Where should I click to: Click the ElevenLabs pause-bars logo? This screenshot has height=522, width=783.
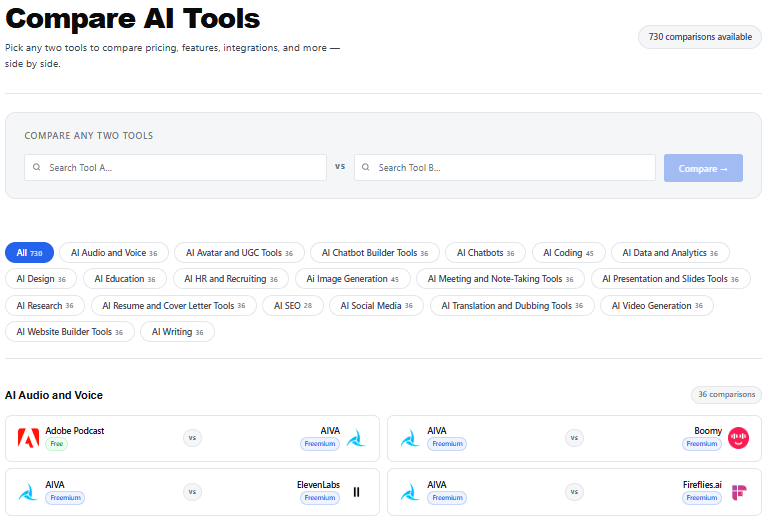[357, 492]
